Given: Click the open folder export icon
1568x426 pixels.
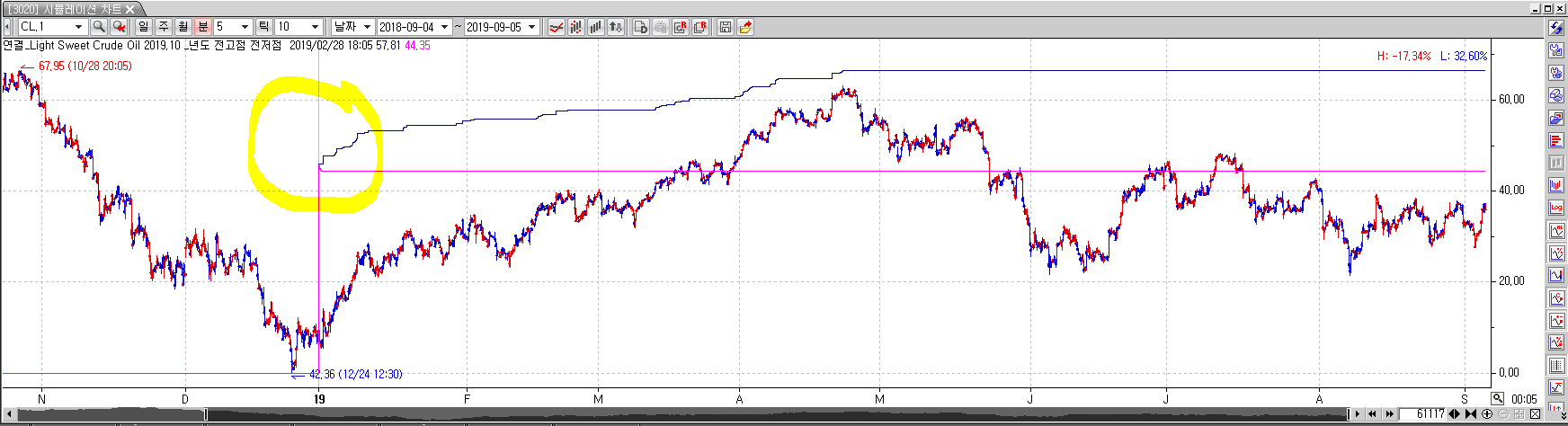Looking at the screenshot, I should point(745,27).
